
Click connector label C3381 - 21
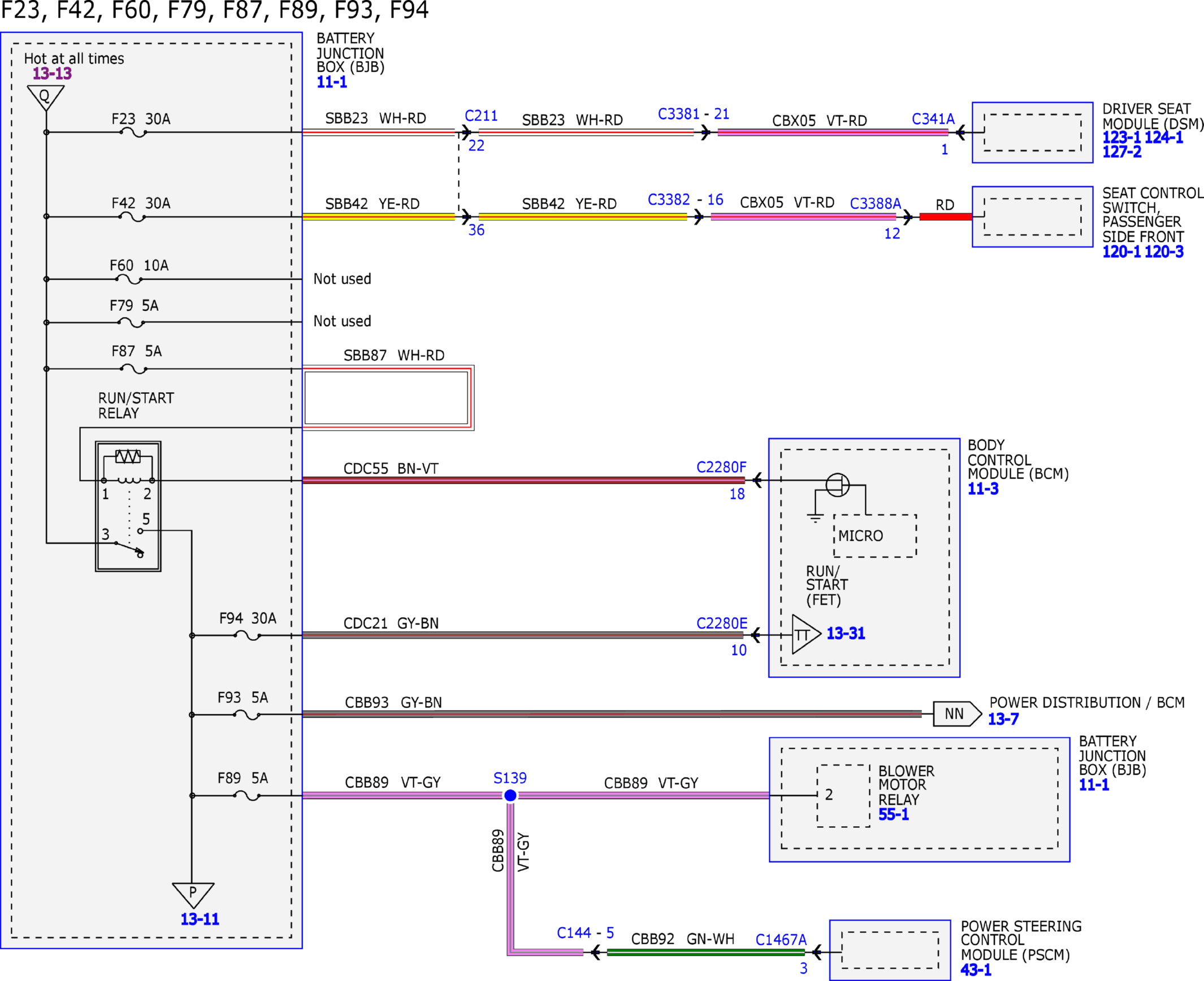[x=694, y=114]
